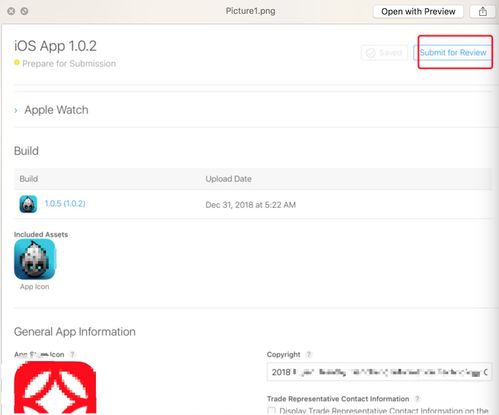
Task: Click the Submit for Review button
Action: coord(453,53)
